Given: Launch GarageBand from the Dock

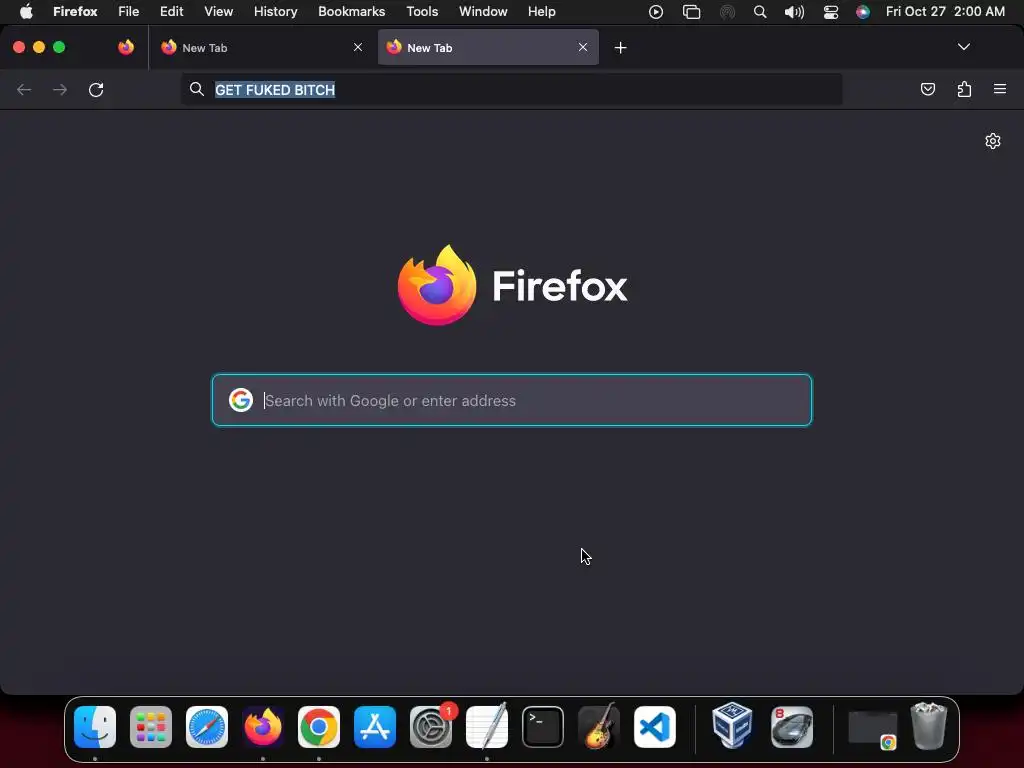Looking at the screenshot, I should (x=599, y=726).
